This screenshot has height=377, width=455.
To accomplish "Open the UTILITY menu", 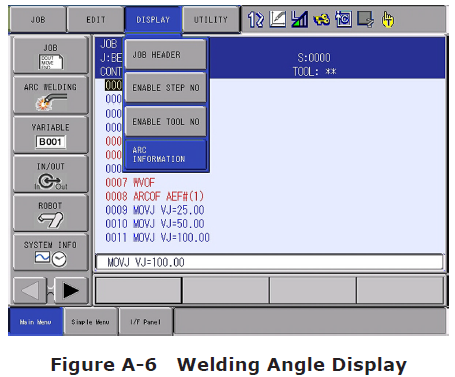I will (211, 20).
